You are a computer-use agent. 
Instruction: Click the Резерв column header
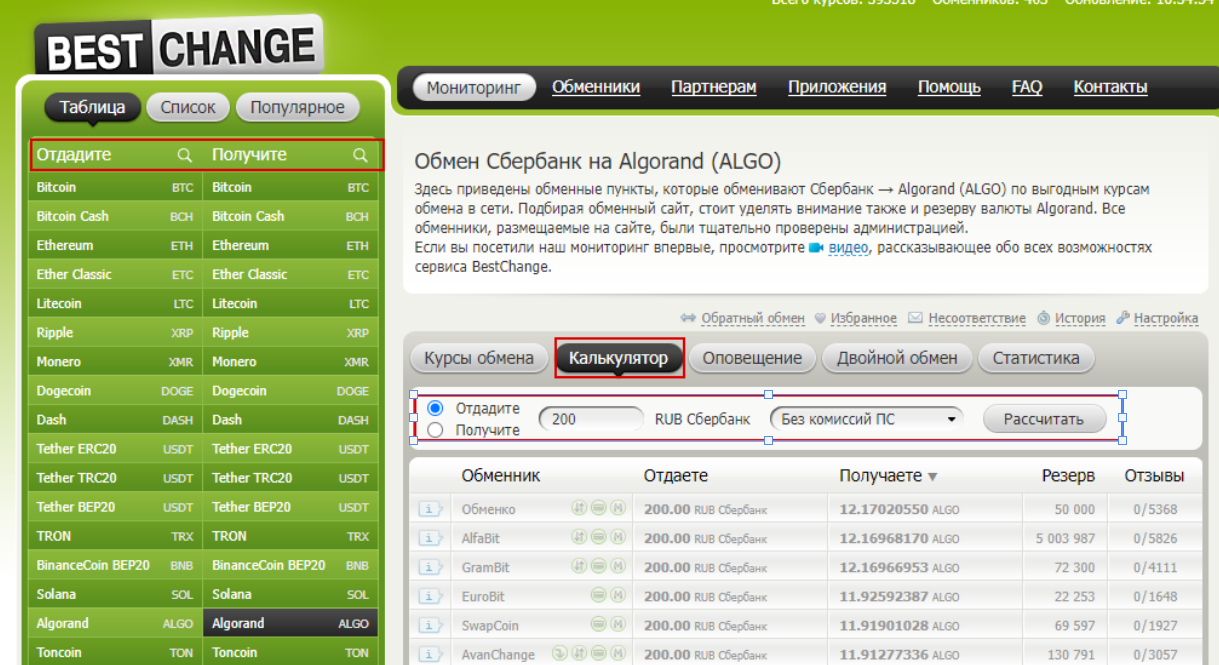coord(1068,476)
